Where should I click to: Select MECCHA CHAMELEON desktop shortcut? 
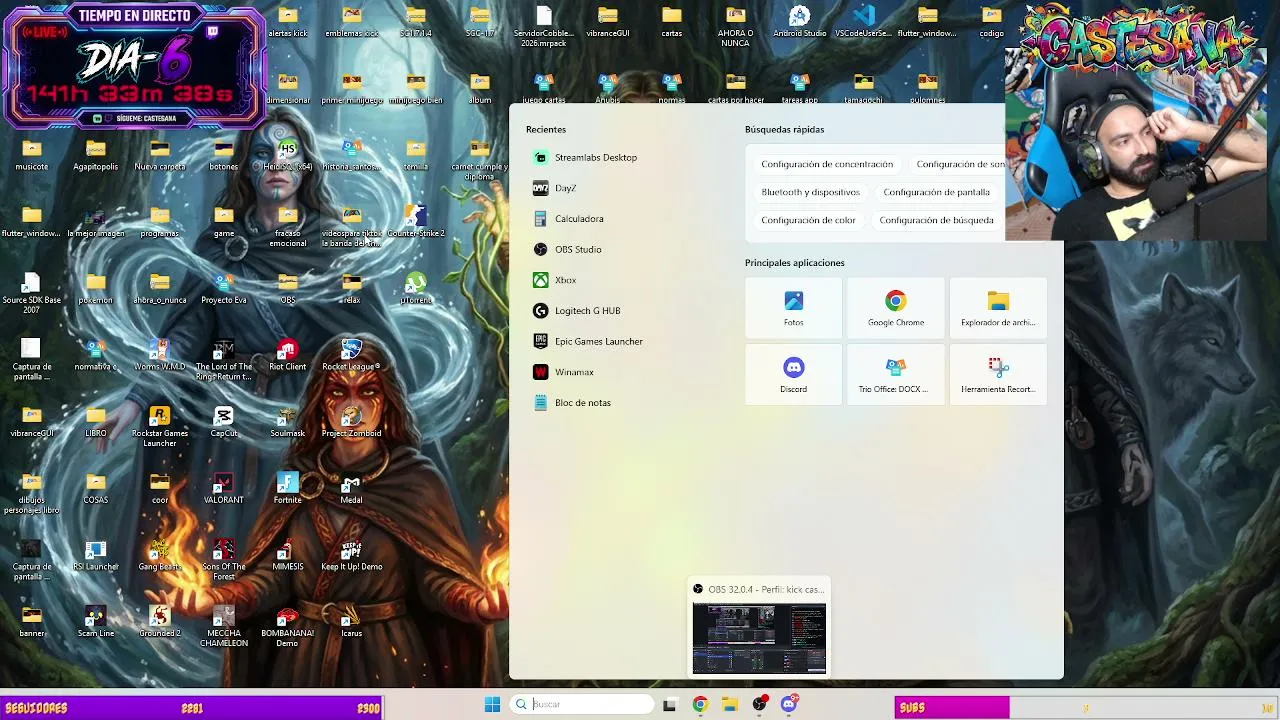click(224, 626)
